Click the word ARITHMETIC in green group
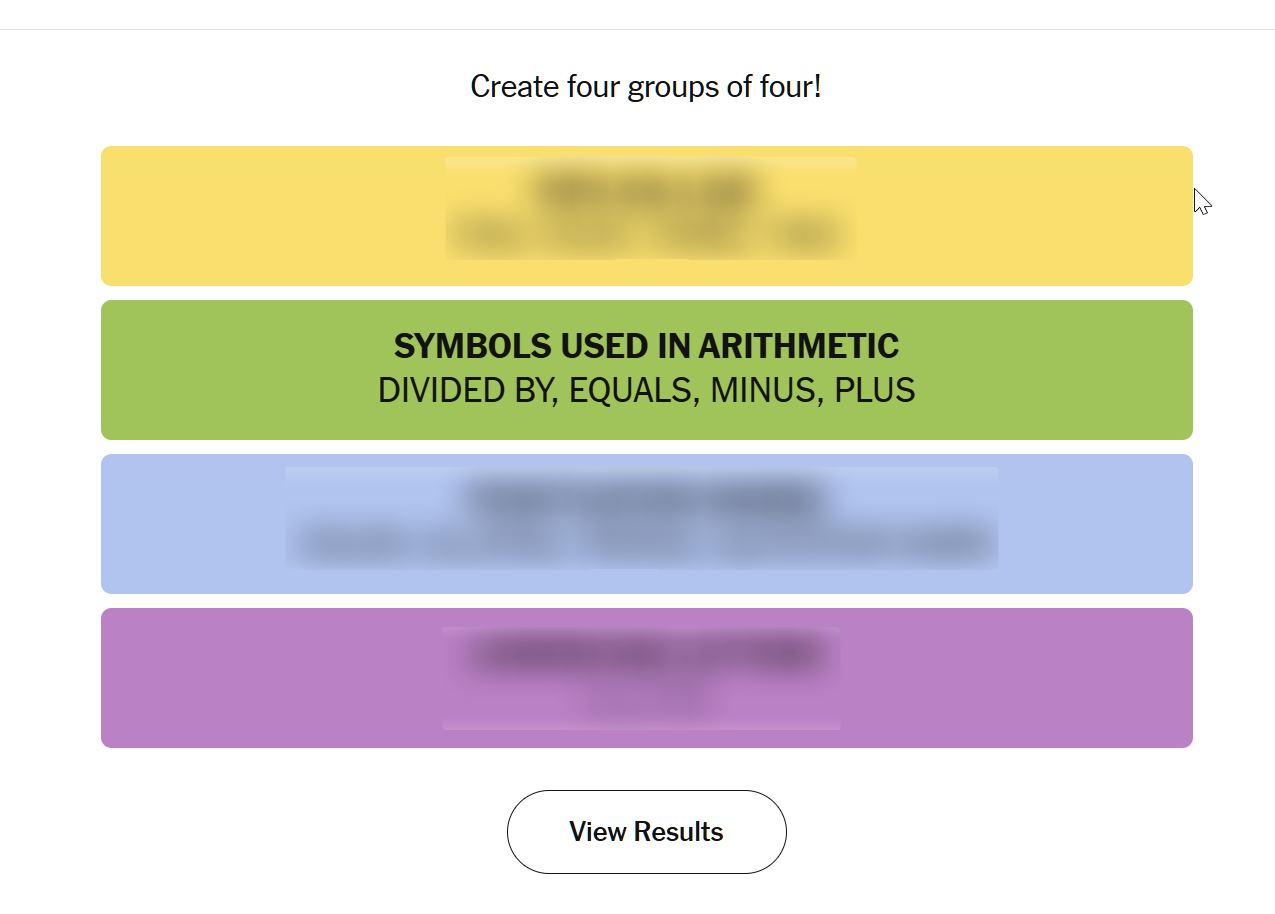Screen dimensions: 1275x914 coord(798,347)
